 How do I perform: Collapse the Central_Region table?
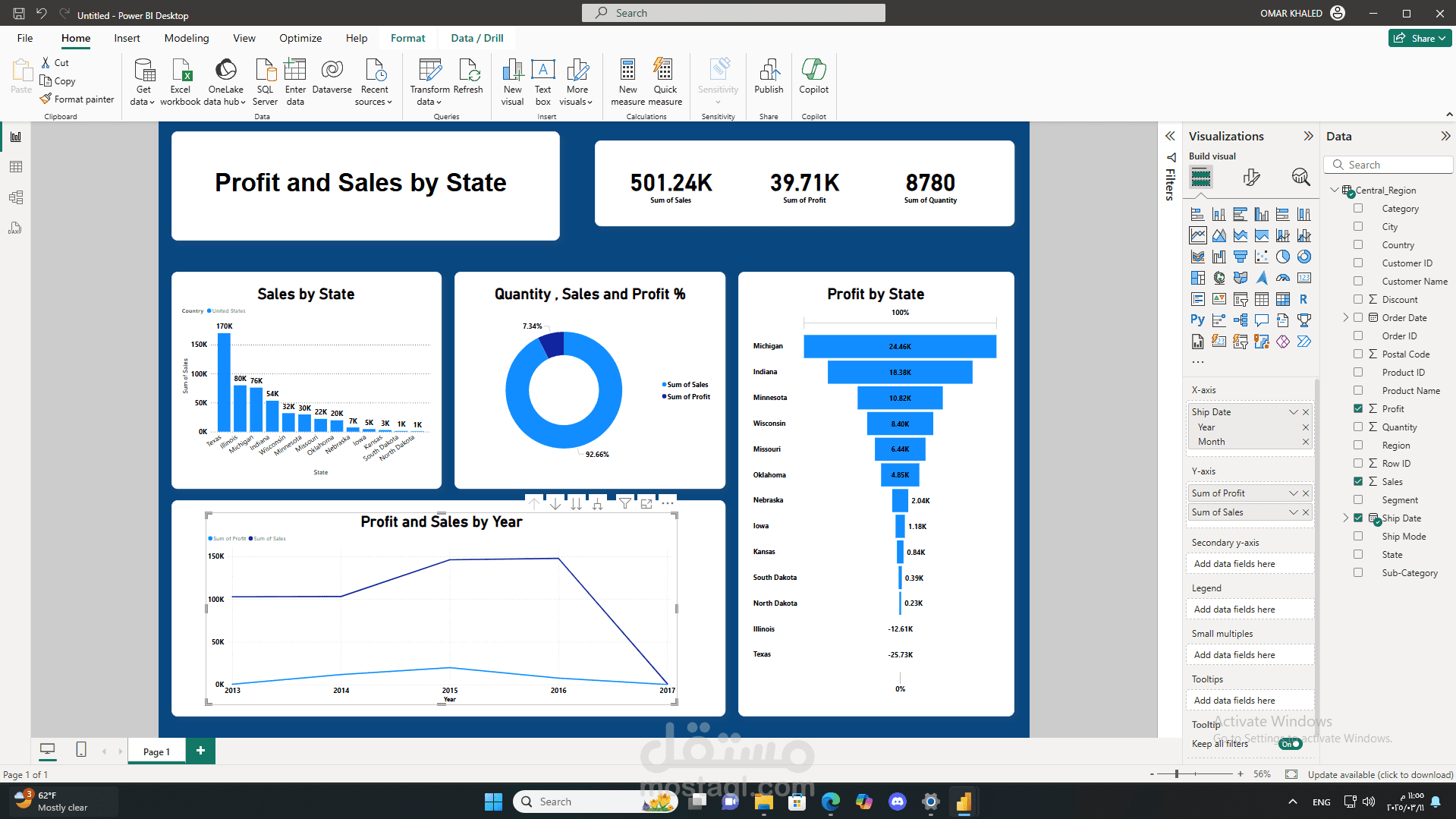(1335, 190)
